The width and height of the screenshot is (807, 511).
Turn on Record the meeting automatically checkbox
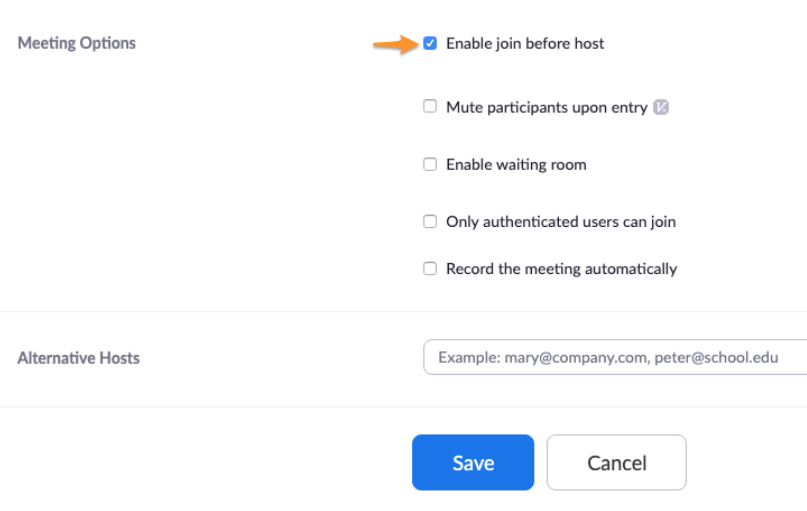430,268
